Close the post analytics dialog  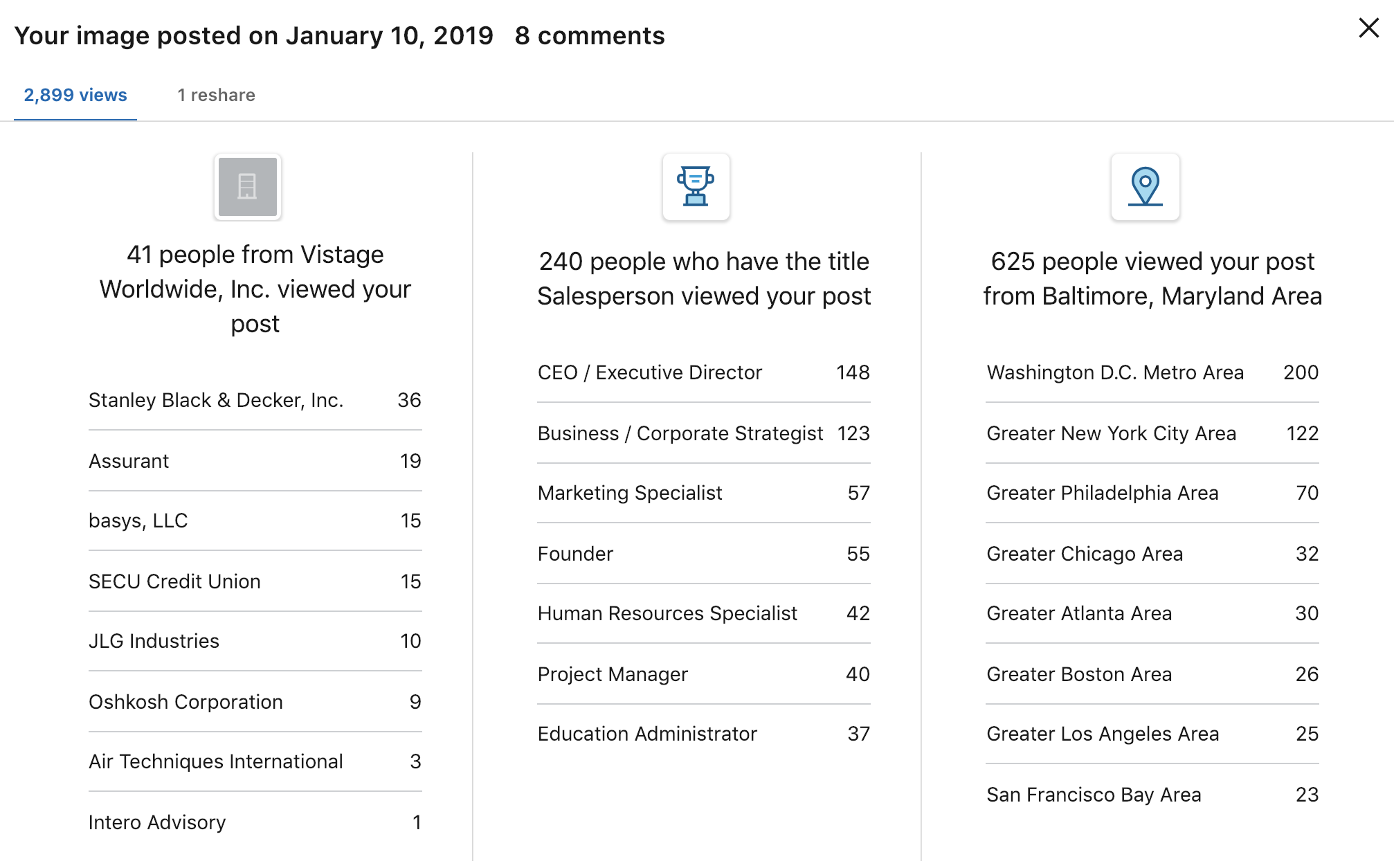click(1368, 28)
